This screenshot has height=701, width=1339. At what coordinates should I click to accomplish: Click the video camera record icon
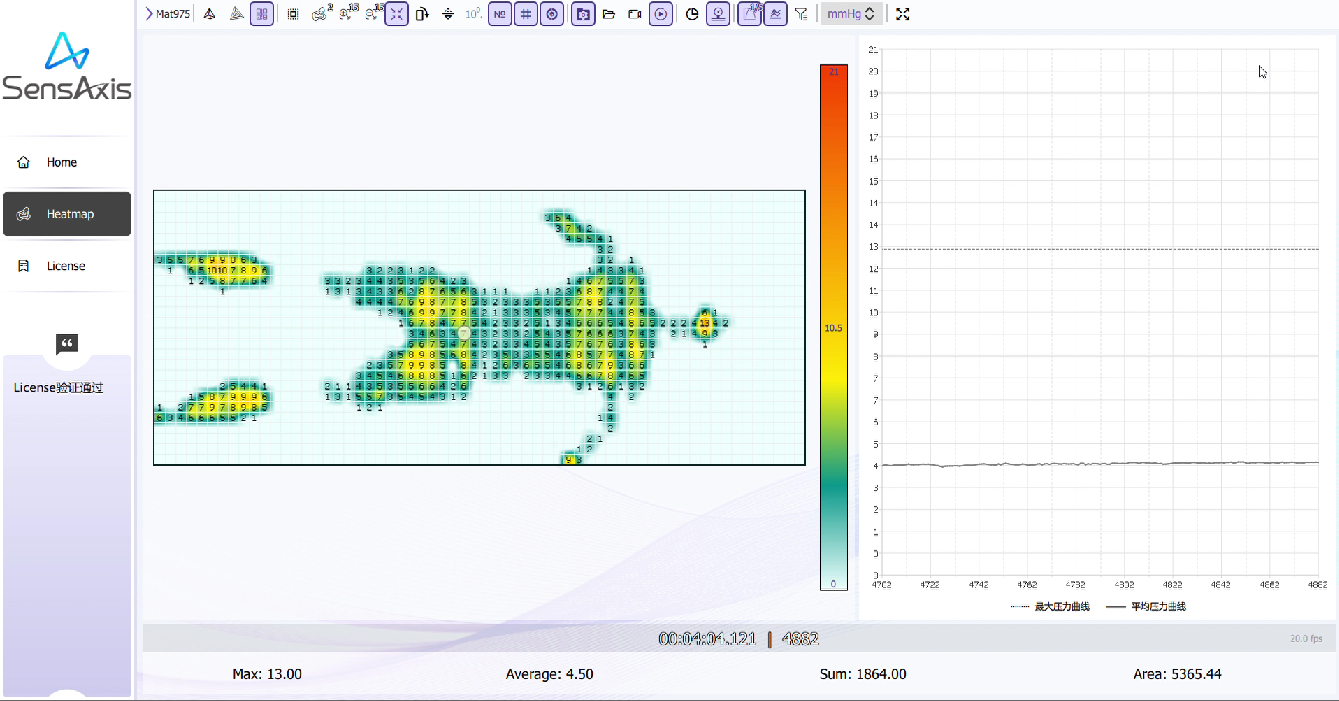coord(634,14)
